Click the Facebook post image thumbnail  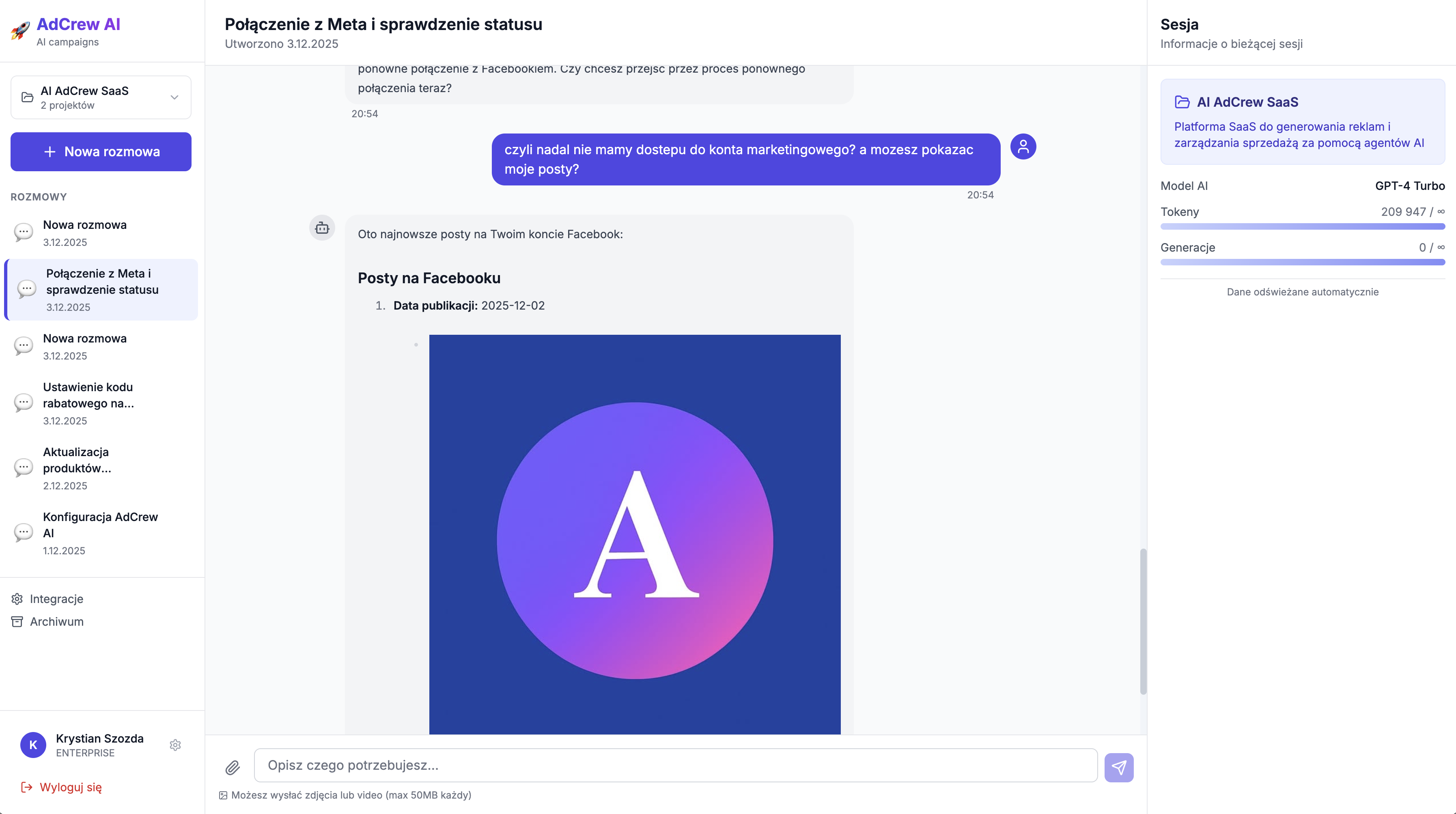pos(635,537)
